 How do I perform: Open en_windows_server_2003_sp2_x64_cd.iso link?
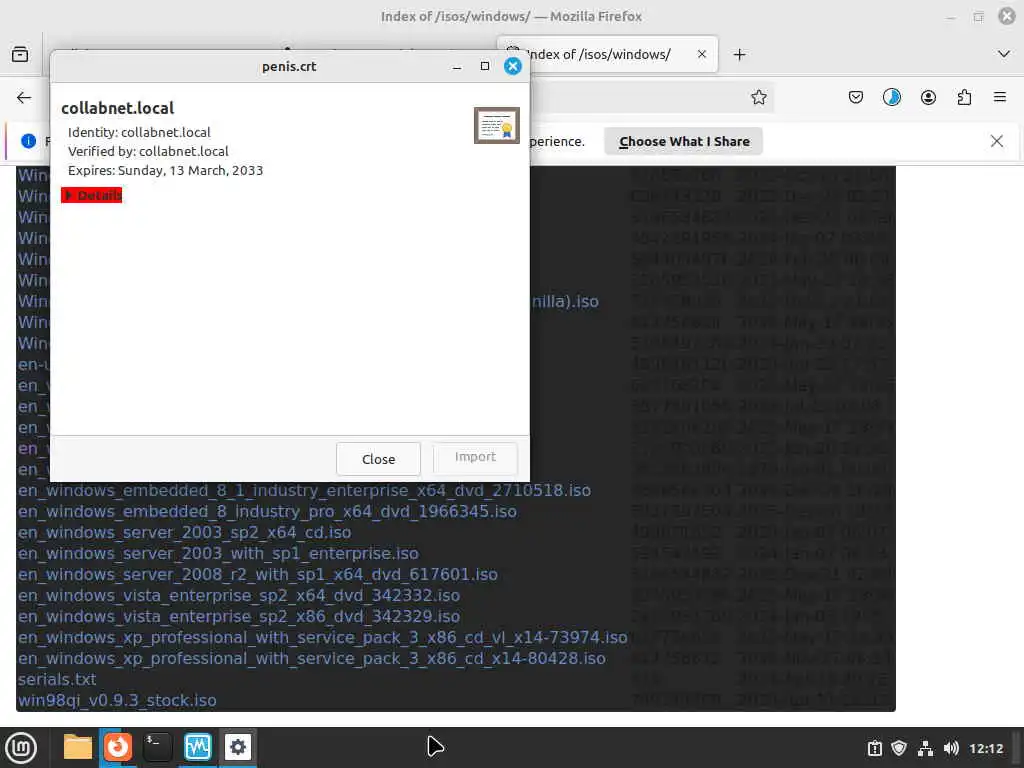pos(184,532)
